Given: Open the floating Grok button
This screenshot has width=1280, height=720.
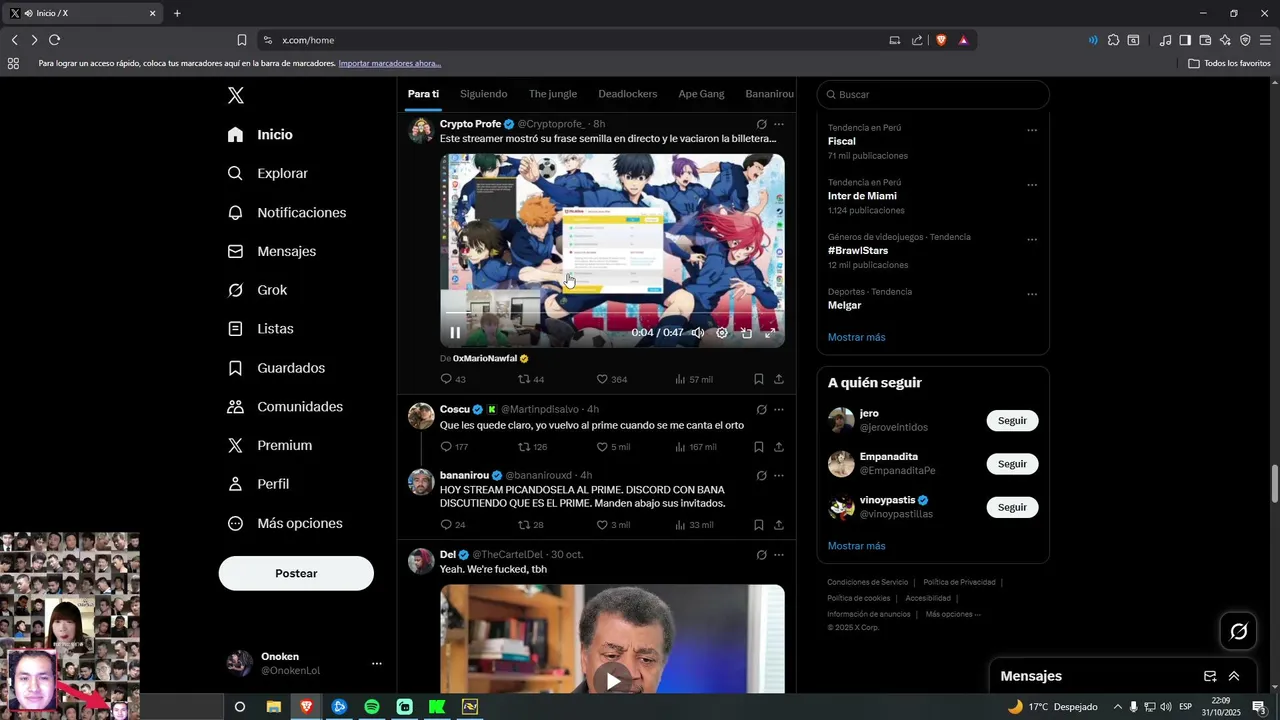Looking at the screenshot, I should point(1238,631).
